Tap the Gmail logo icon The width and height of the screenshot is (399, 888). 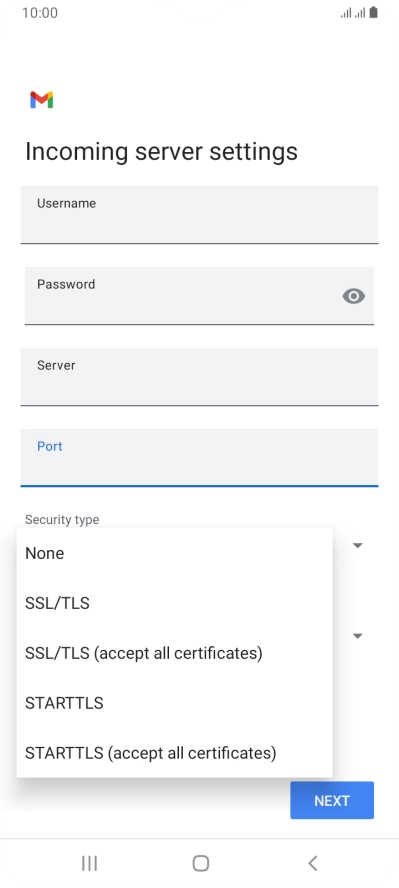pyautogui.click(x=41, y=100)
